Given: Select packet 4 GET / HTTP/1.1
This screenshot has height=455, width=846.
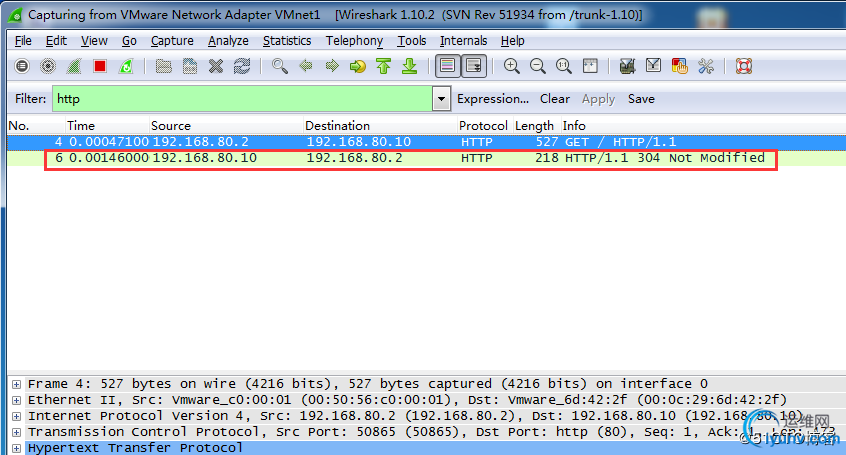Looking at the screenshot, I should [426, 142].
